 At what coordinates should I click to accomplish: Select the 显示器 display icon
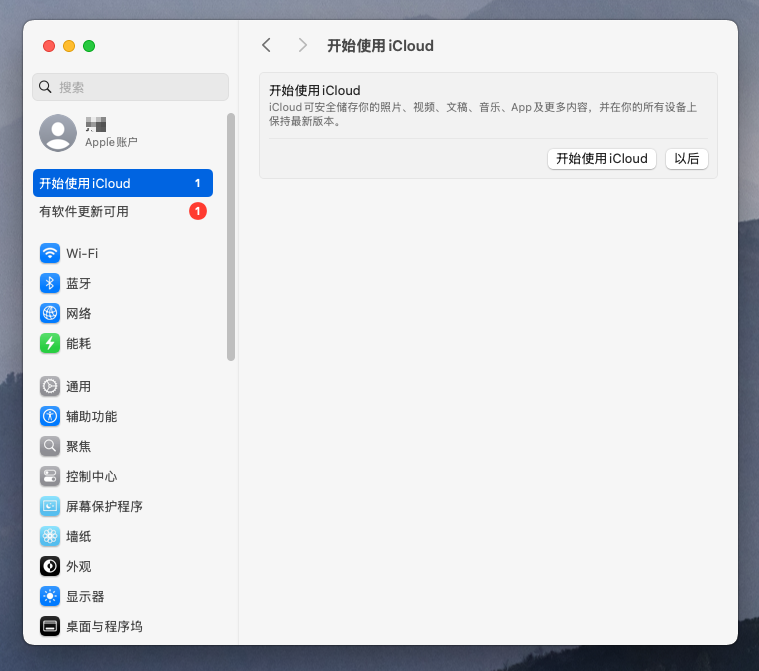coord(50,596)
